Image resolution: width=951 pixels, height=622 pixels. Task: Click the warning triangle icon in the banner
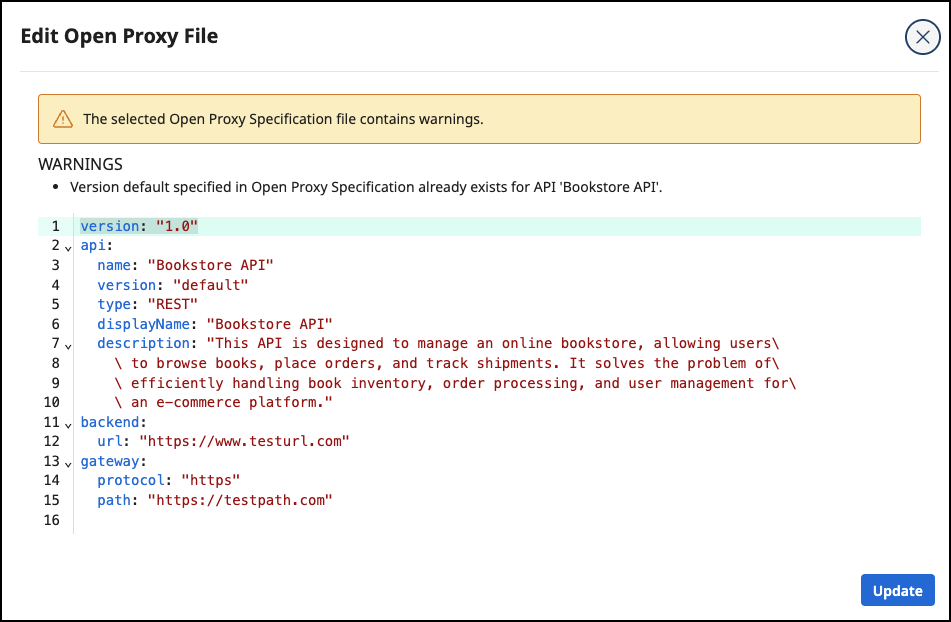[64, 118]
